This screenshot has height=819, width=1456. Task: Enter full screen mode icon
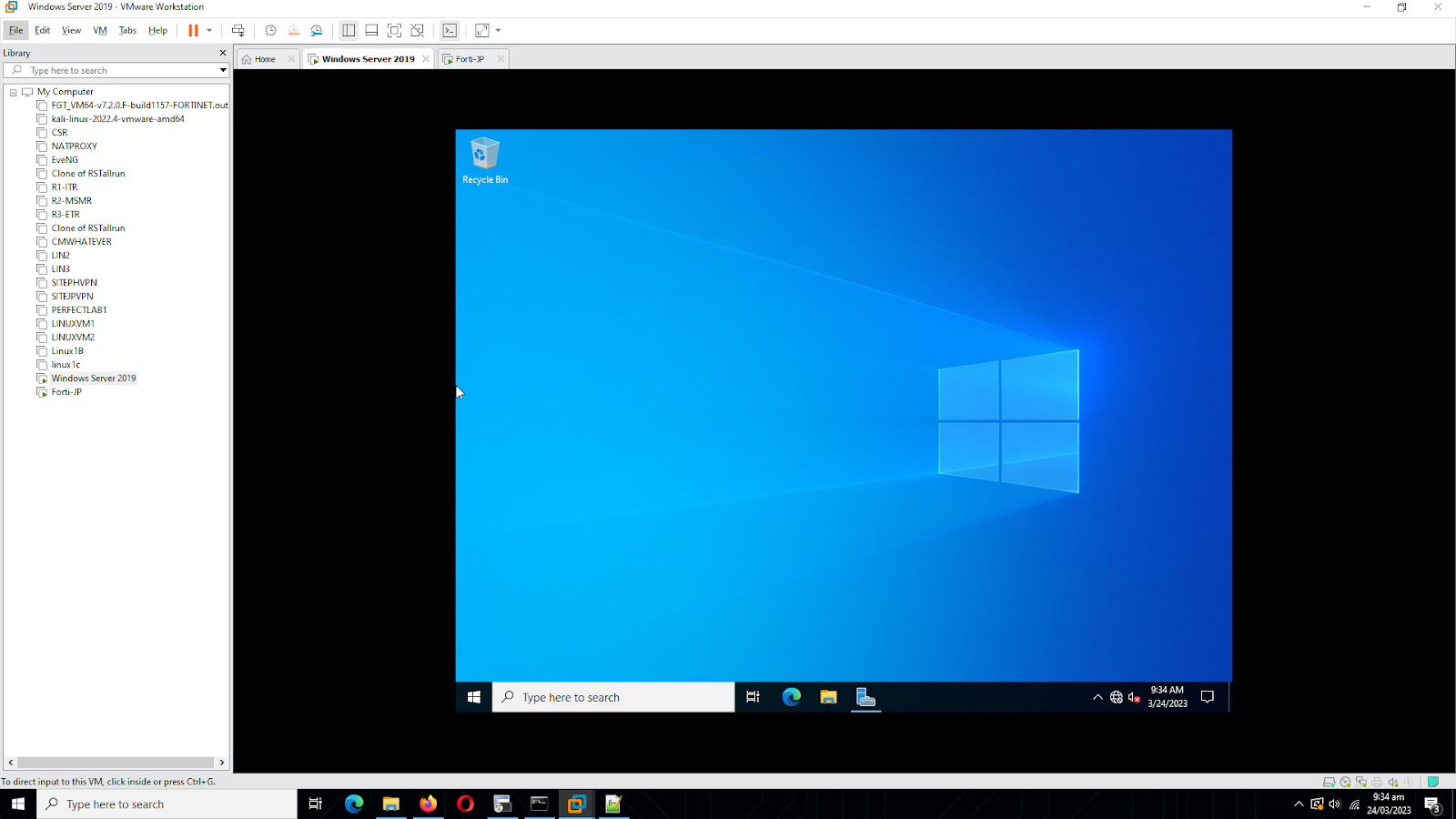point(394,30)
